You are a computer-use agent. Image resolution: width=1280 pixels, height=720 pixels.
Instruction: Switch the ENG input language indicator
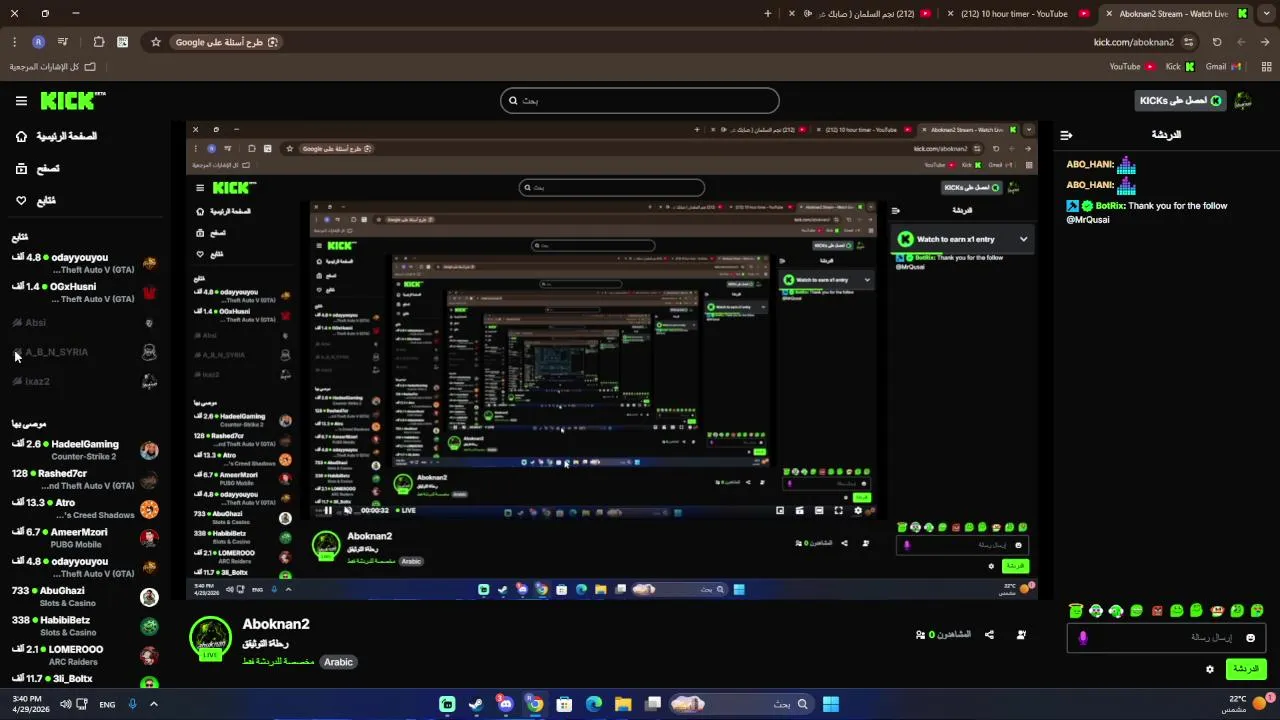point(107,704)
